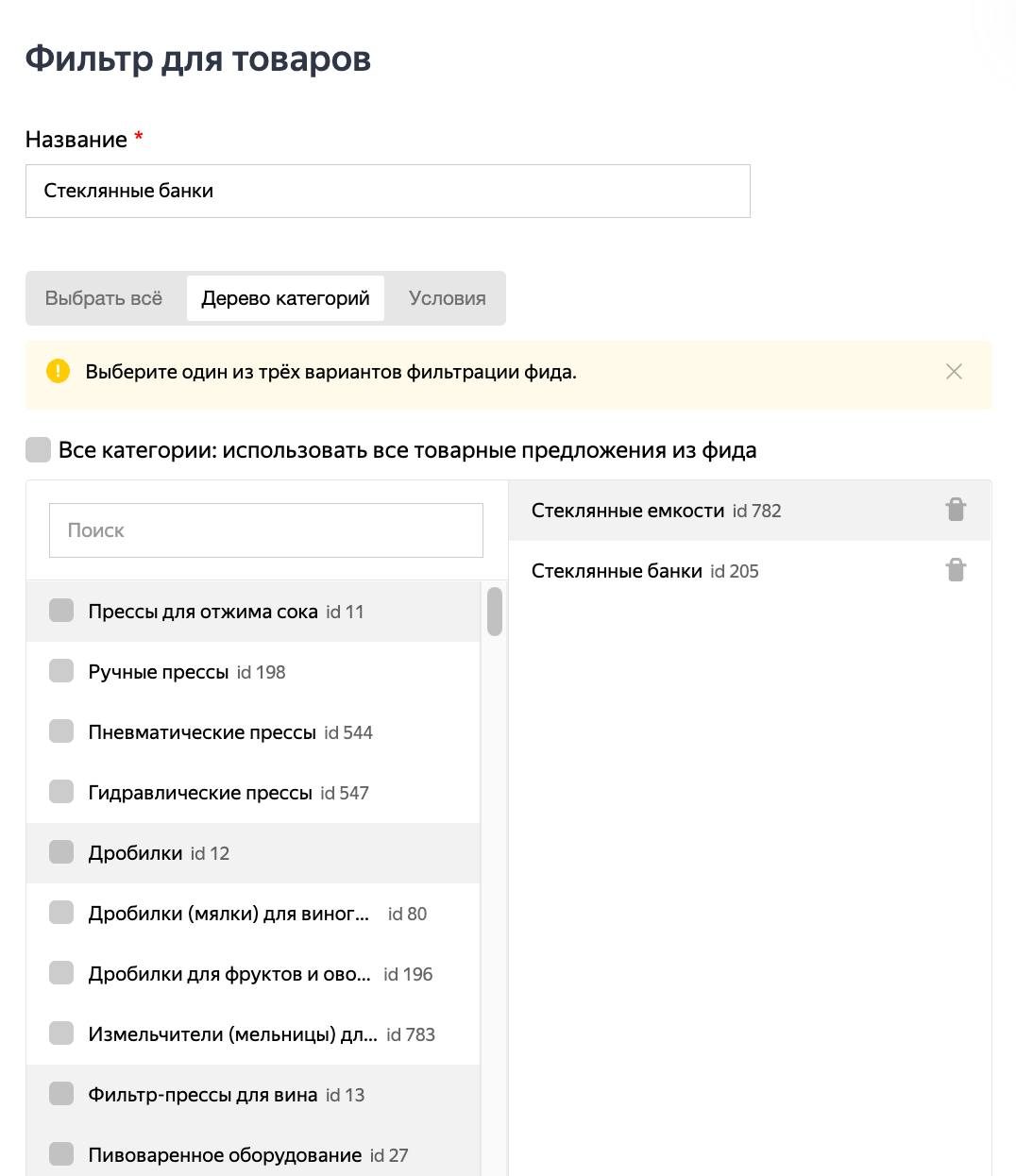Check the Дробилки id 12 checkbox
Screen dimensions: 1016x1176
tap(61, 853)
